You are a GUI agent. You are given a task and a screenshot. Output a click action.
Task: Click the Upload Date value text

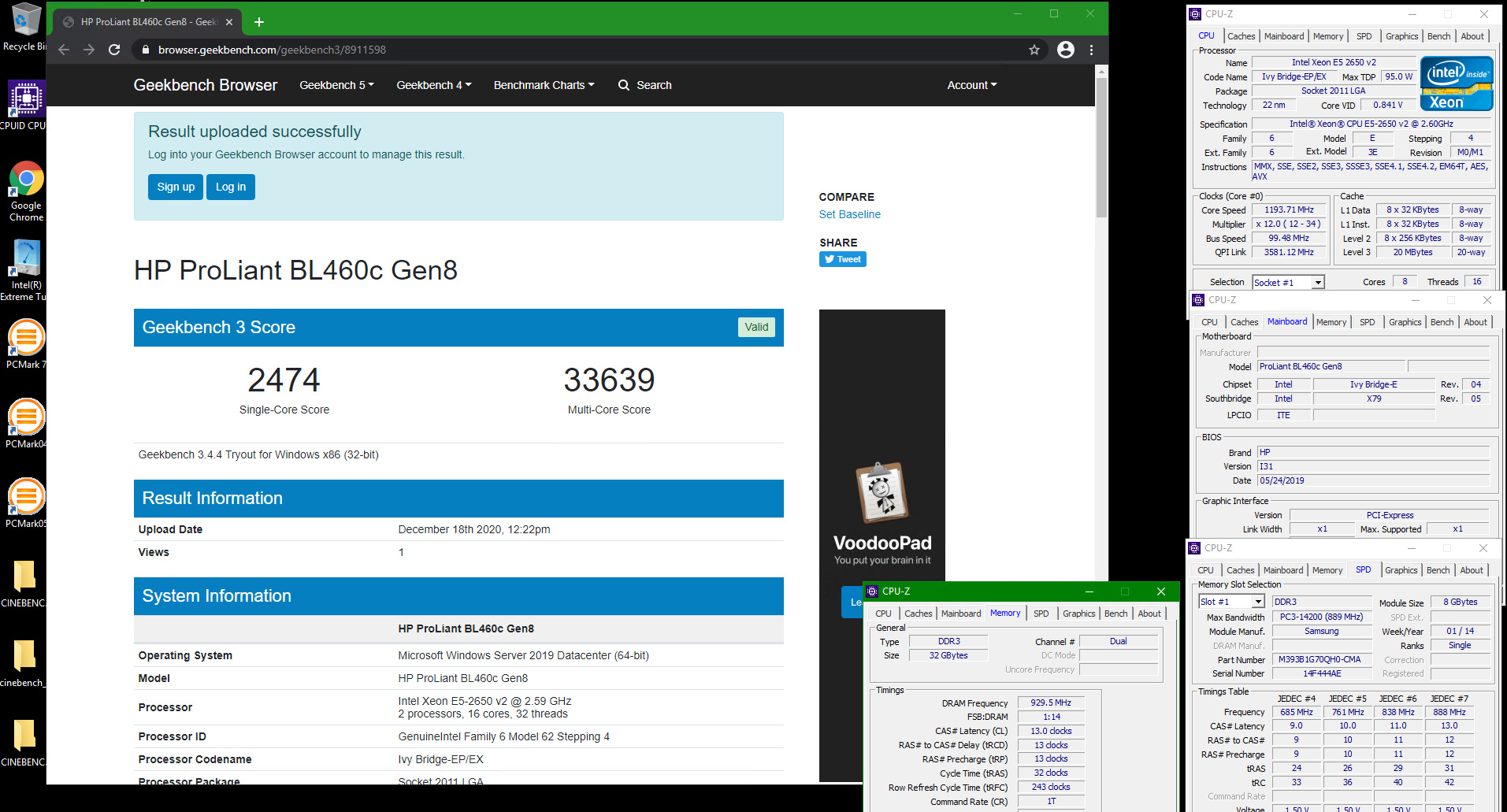pyautogui.click(x=474, y=529)
